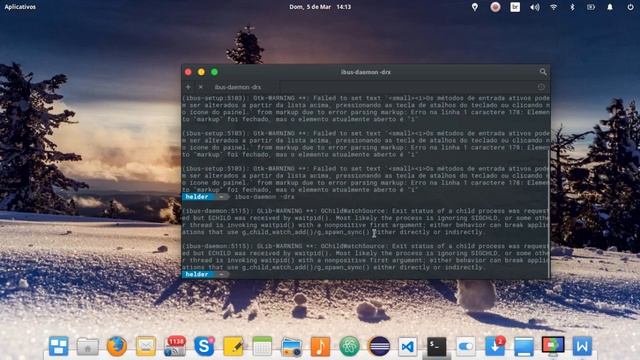The width and height of the screenshot is (640, 360).
Task: Open the br keyboard layout indicator
Action: (x=515, y=7)
